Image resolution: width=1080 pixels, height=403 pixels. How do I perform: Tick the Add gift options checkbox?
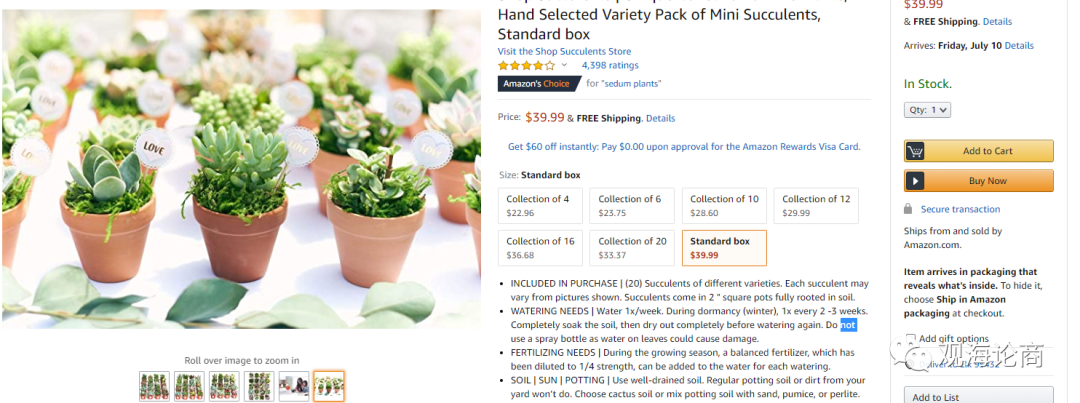[x=911, y=339]
